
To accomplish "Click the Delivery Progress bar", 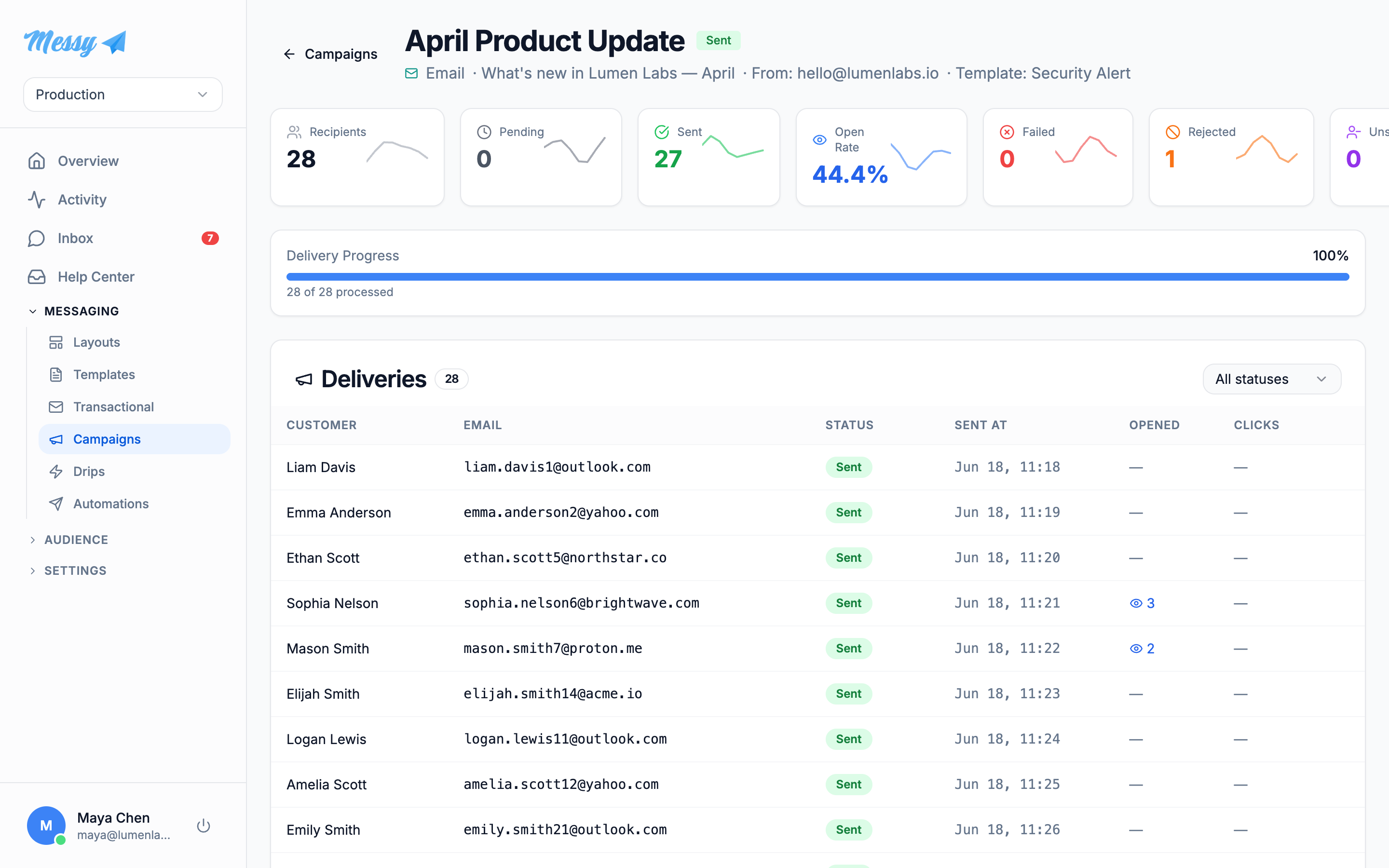I will [817, 277].
